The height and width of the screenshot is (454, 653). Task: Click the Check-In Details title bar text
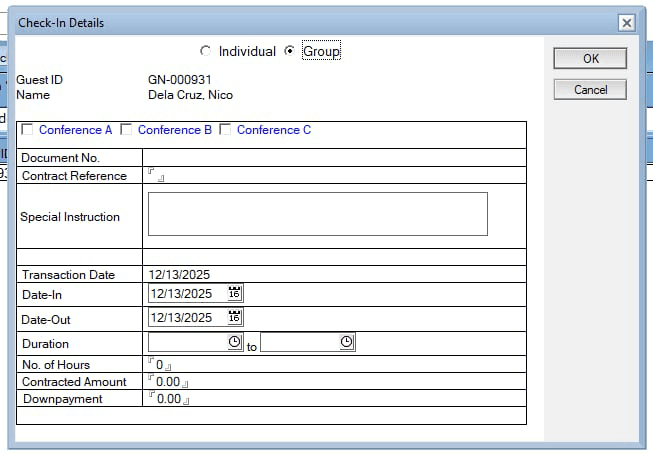click(x=61, y=23)
